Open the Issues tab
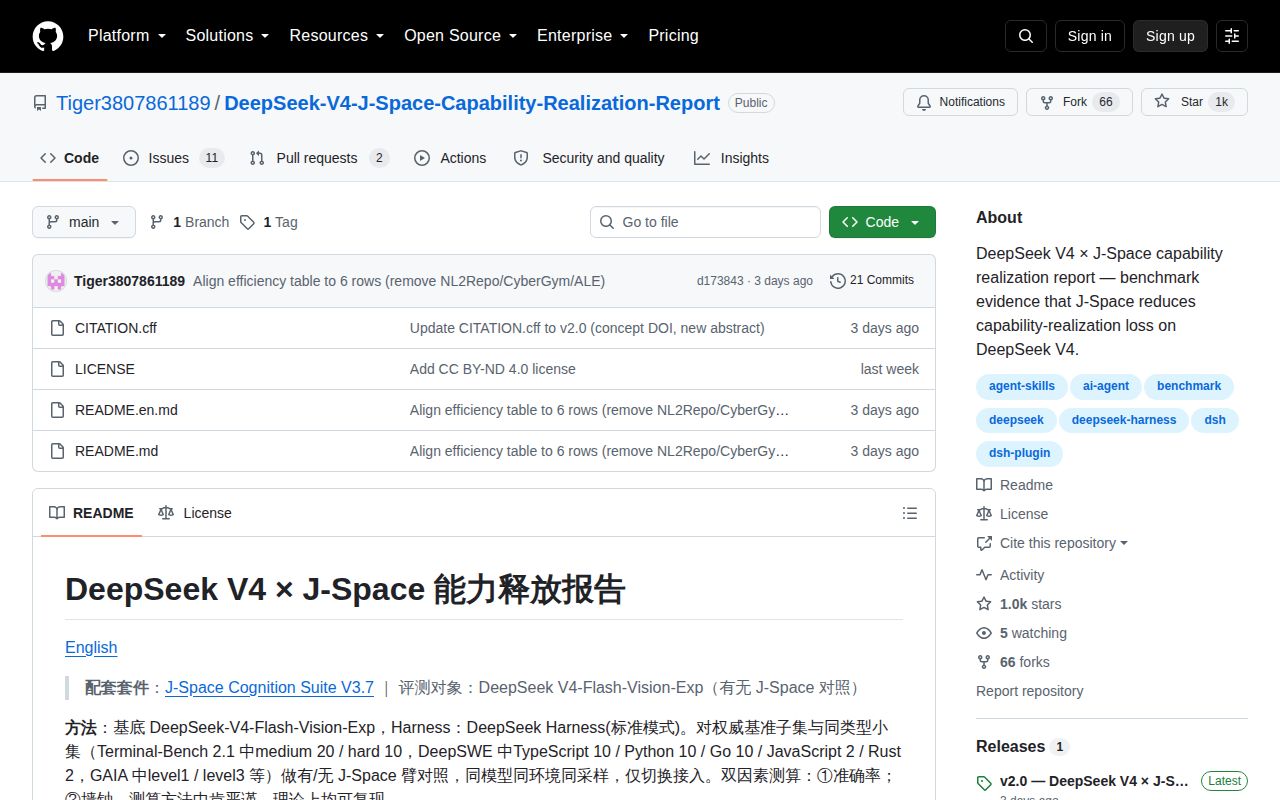Viewport: 1280px width, 800px height. (173, 158)
